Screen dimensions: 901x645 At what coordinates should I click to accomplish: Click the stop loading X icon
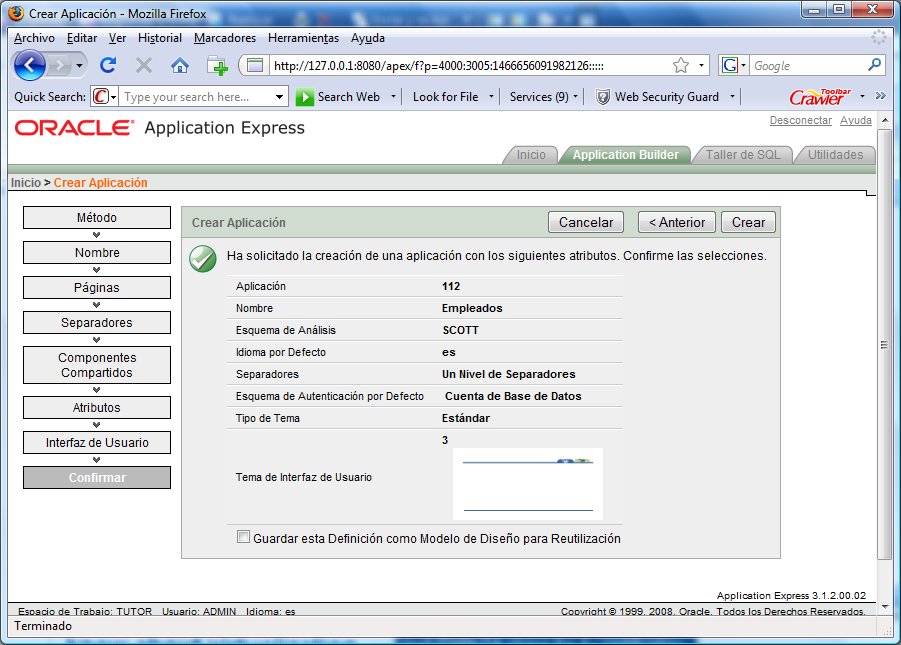(144, 66)
